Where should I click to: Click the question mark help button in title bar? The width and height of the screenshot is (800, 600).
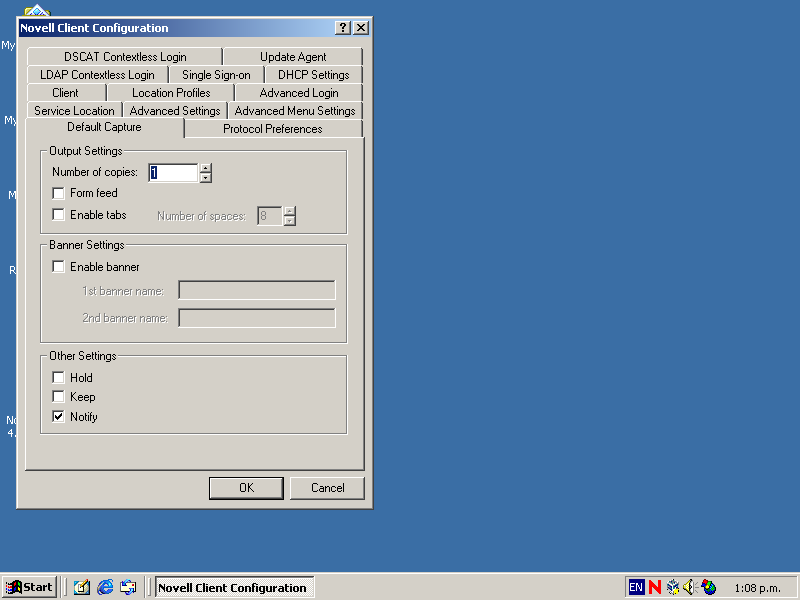(x=343, y=28)
